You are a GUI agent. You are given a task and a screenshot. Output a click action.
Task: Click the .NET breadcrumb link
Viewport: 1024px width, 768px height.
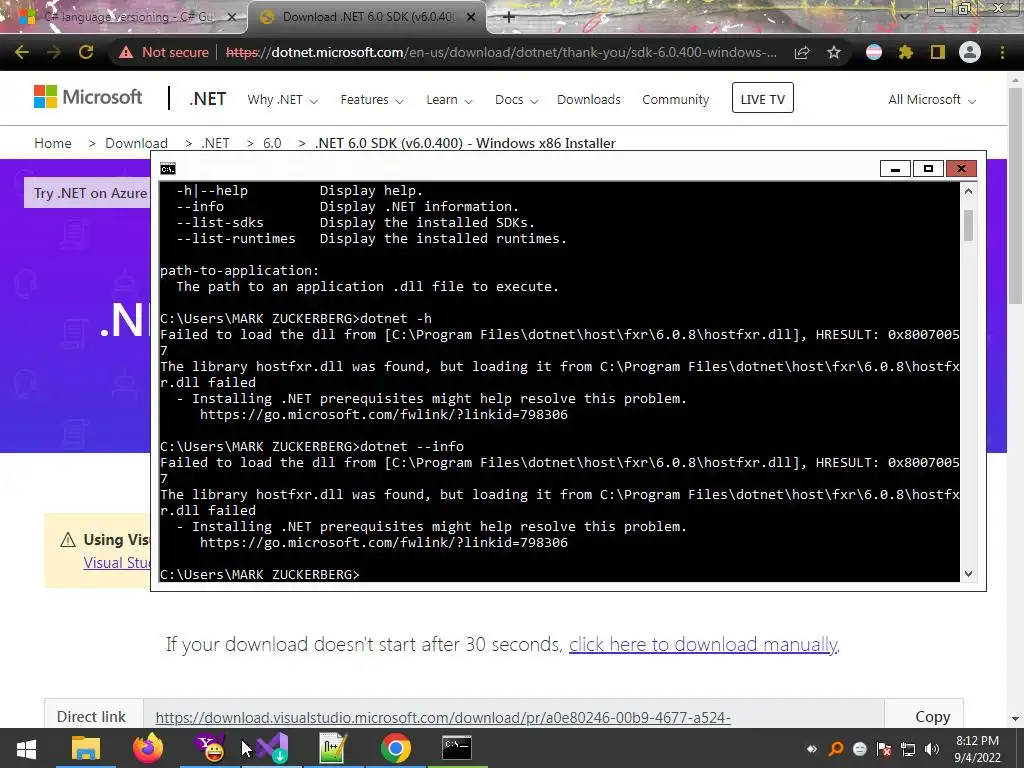(215, 143)
